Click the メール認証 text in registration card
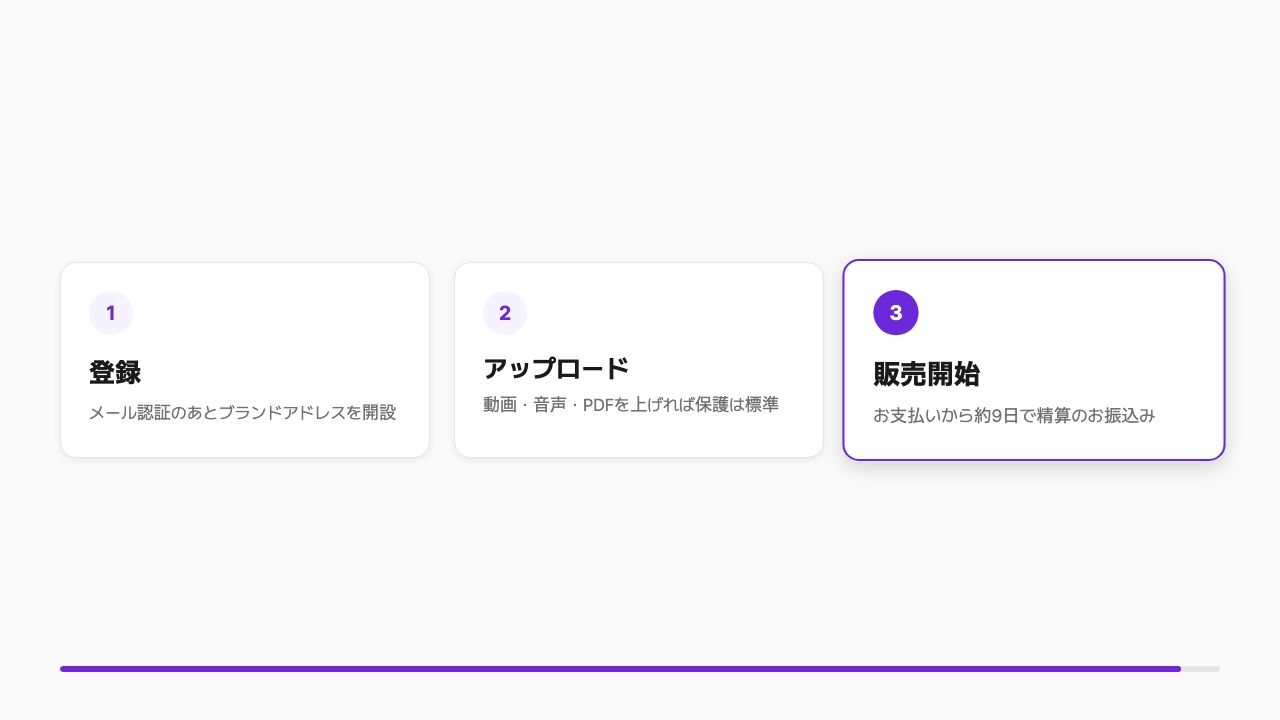Viewport: 1280px width, 720px height. pos(130,412)
